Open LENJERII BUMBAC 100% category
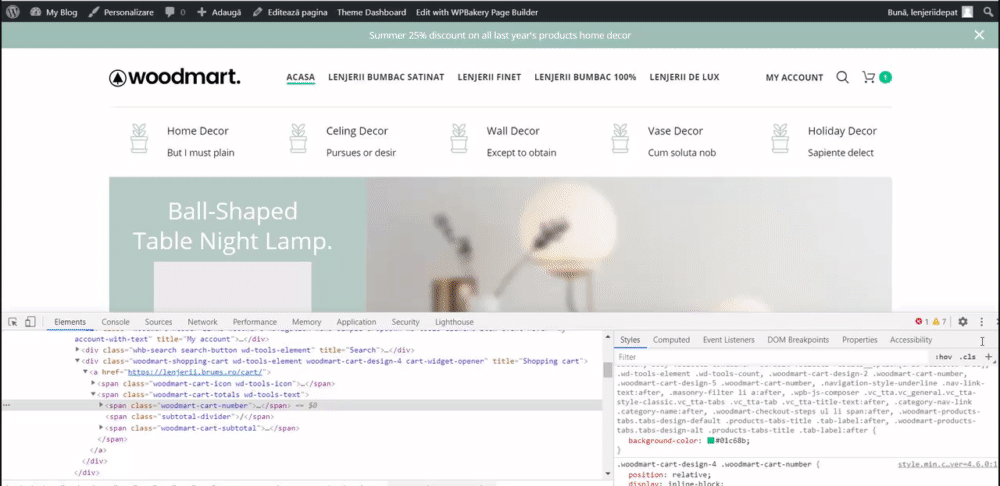 pos(585,77)
